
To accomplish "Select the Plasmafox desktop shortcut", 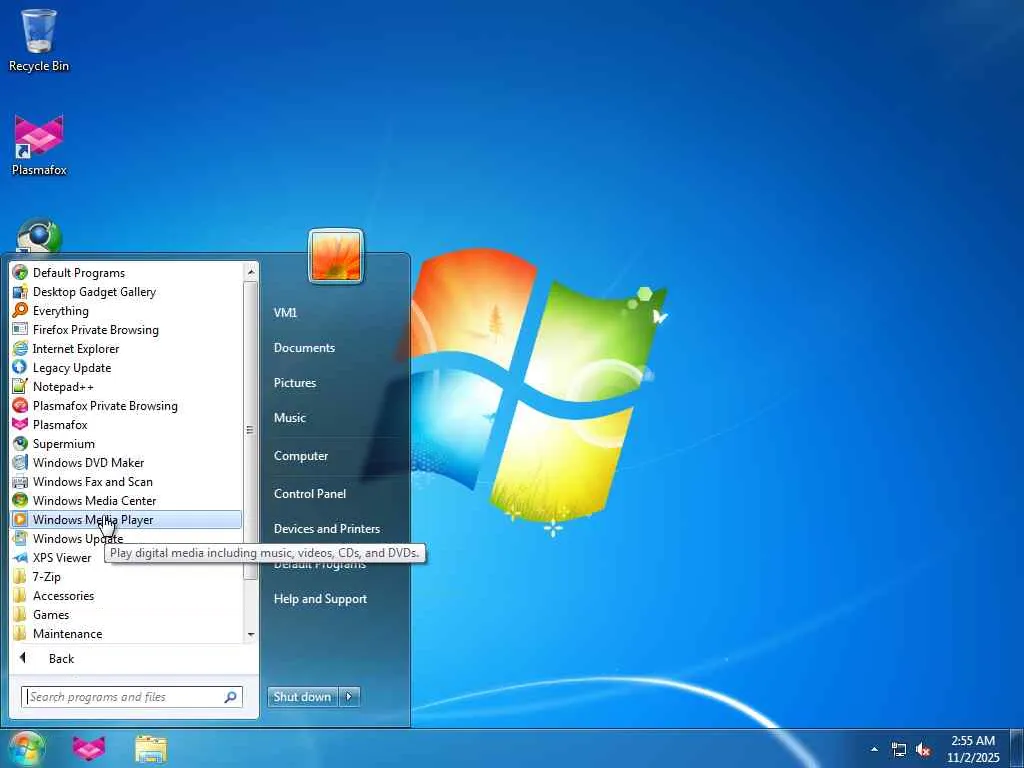I will 39,145.
